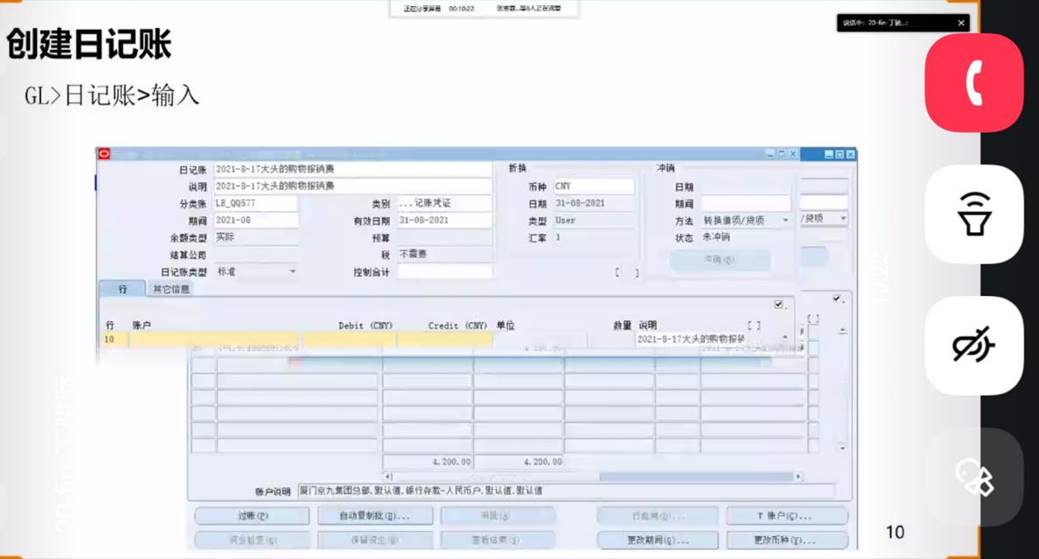The height and width of the screenshot is (559, 1039).
Task: Click the crossed-out eye hide icon
Action: pos(973,345)
